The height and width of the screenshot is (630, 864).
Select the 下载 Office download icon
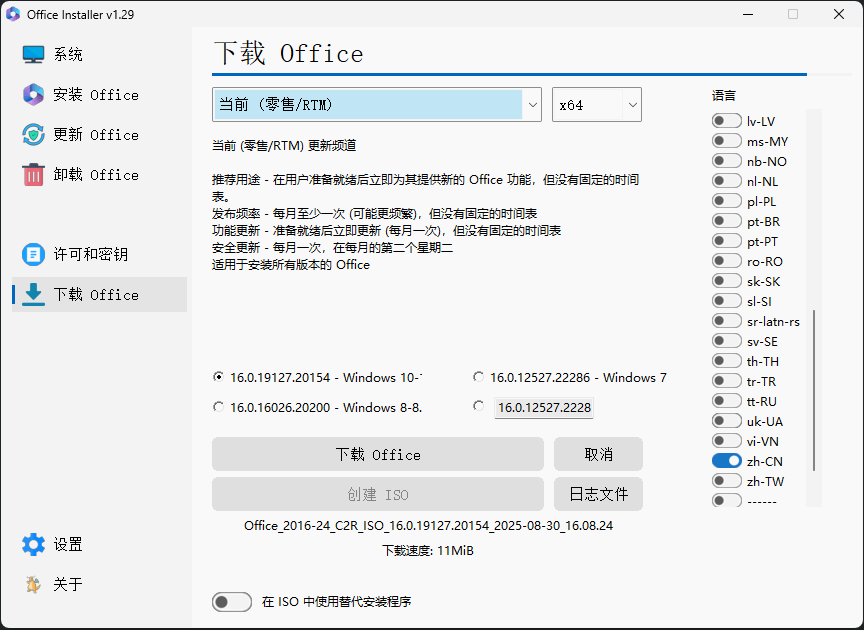[31, 294]
